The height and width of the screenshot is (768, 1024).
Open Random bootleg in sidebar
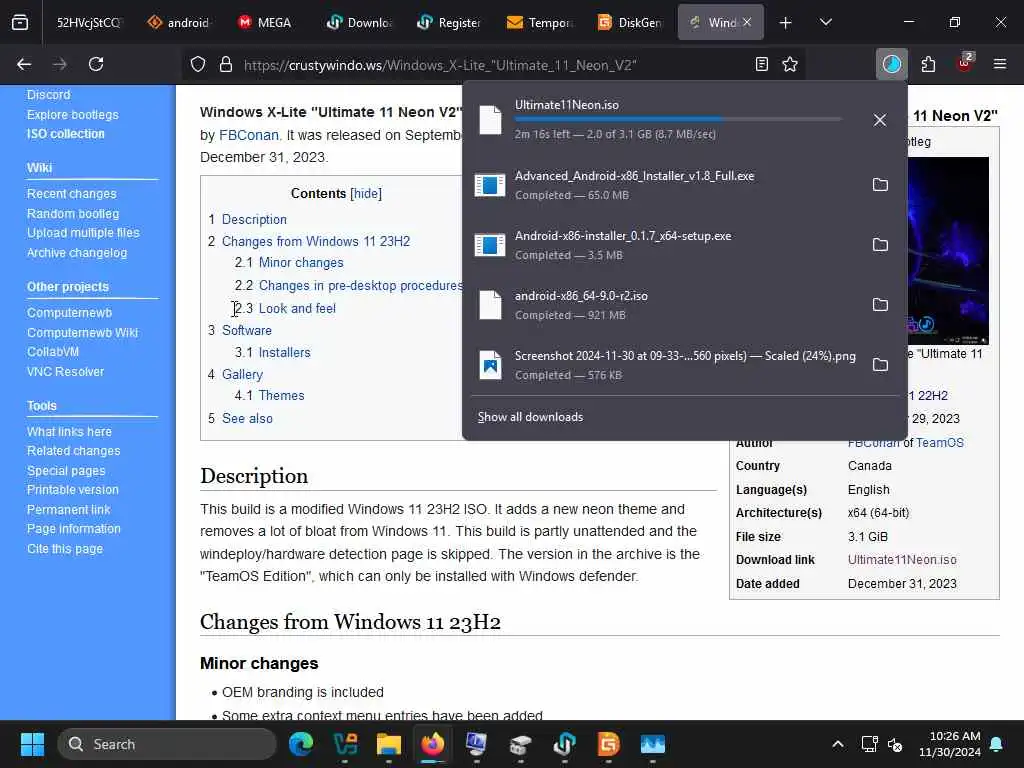point(72,214)
